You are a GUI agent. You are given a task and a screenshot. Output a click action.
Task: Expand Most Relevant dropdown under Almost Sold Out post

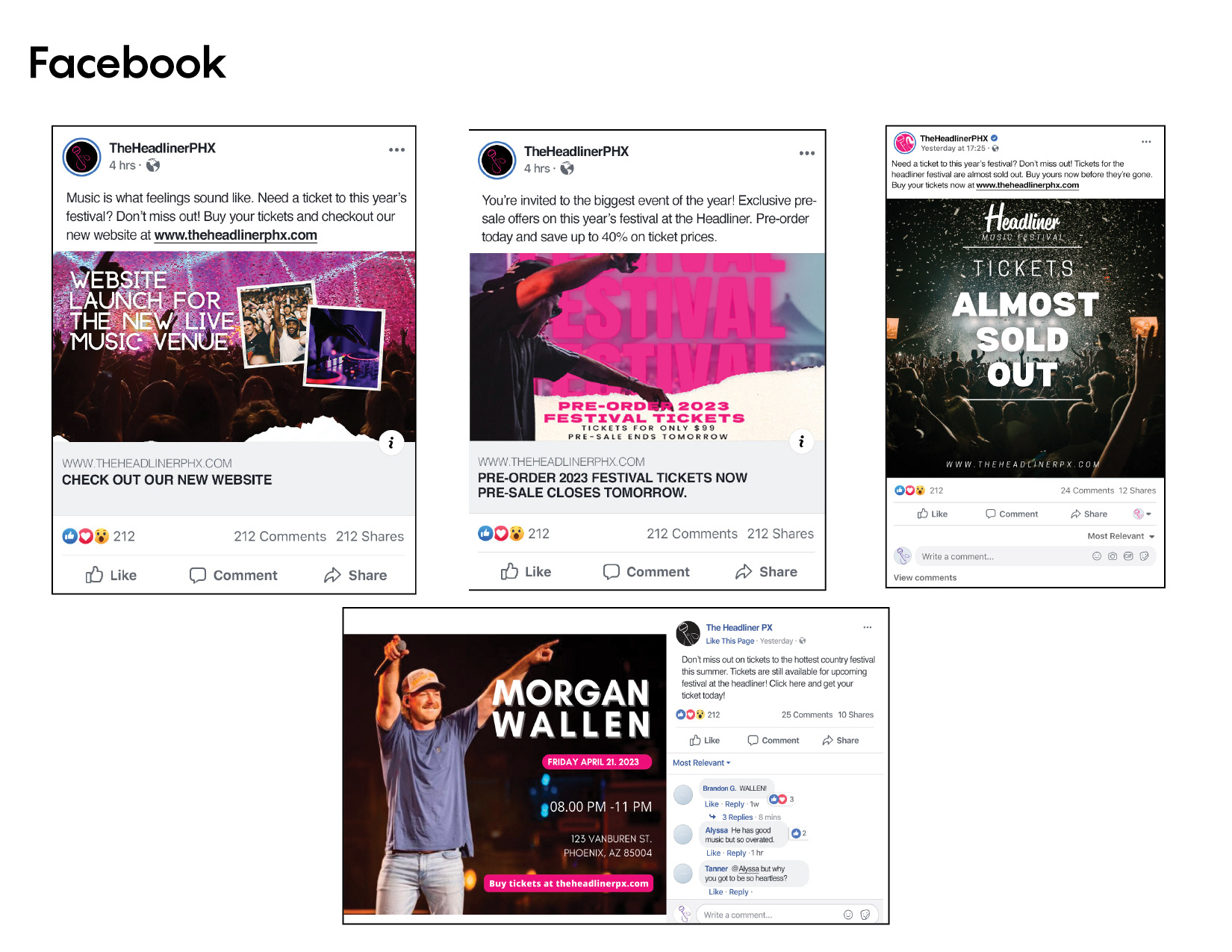tap(1121, 536)
